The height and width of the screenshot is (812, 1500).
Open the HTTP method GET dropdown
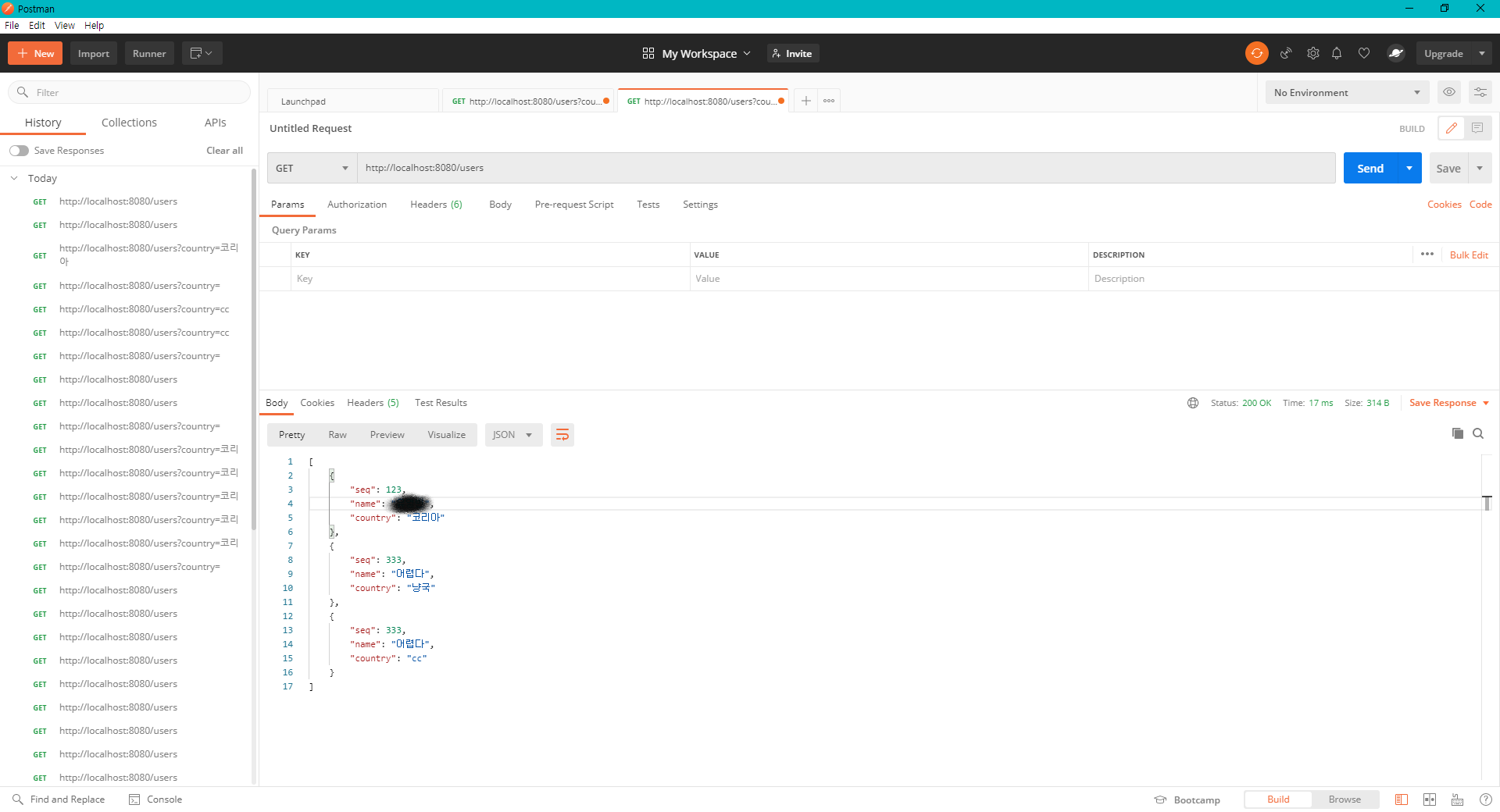312,168
